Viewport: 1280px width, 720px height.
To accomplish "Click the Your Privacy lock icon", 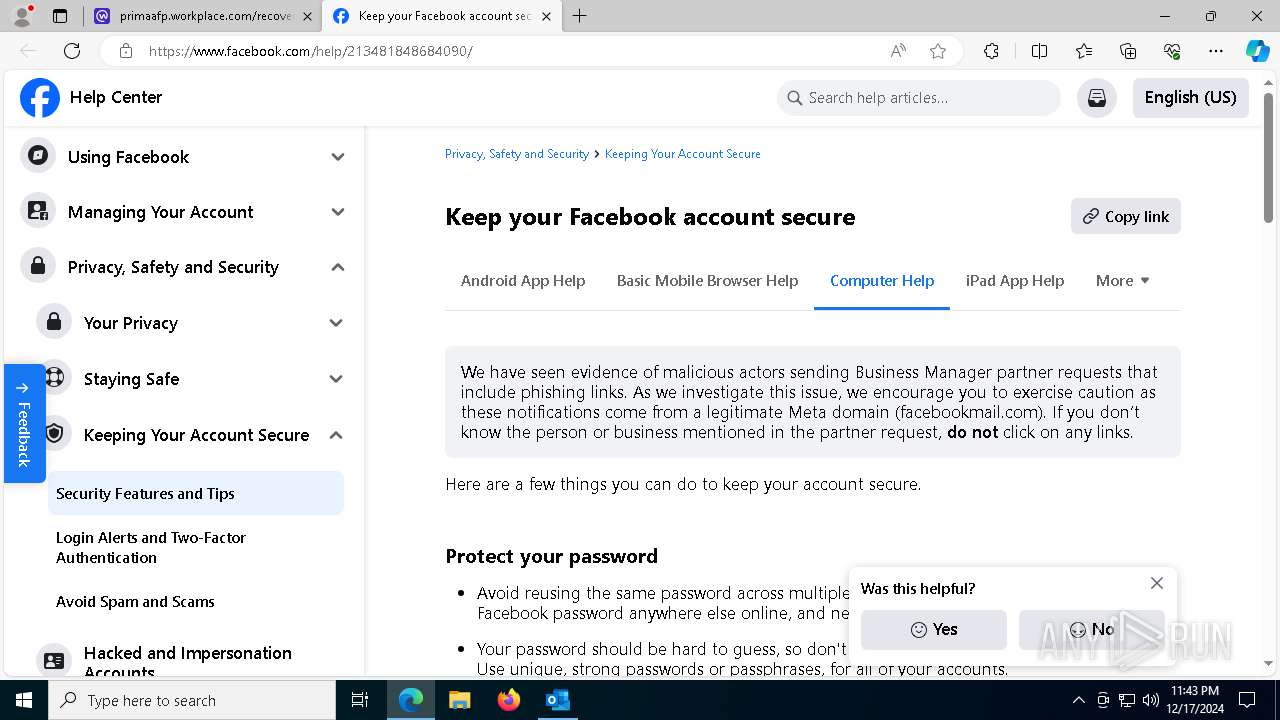I will click(54, 322).
